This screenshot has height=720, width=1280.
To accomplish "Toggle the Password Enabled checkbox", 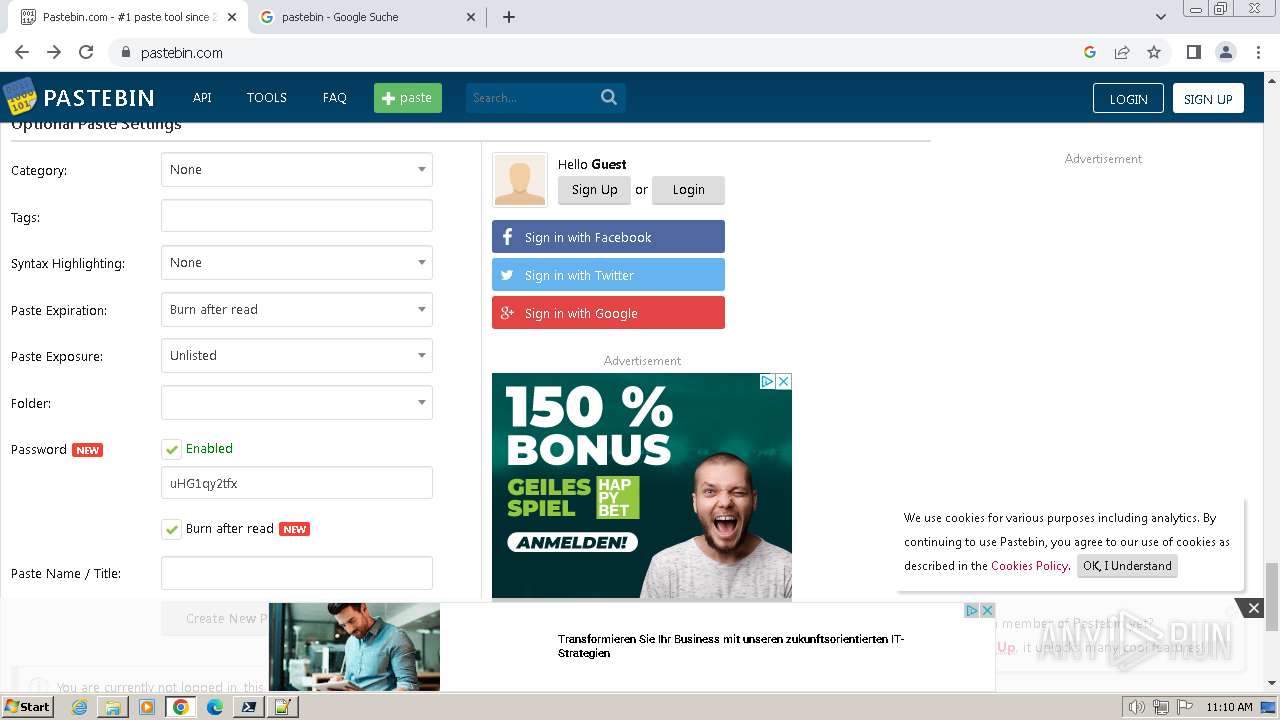I will click(x=171, y=449).
